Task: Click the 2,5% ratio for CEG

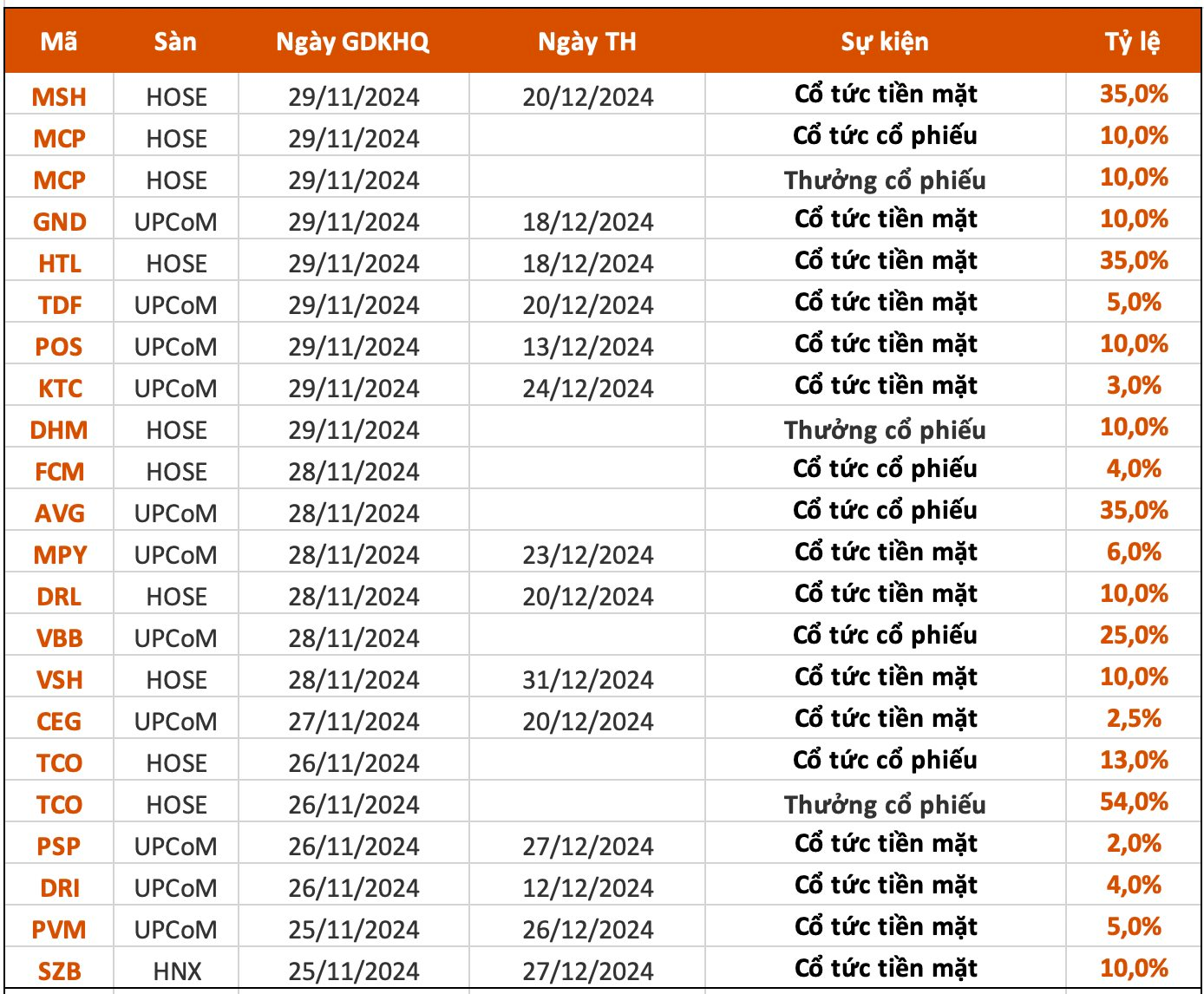Action: tap(1133, 719)
